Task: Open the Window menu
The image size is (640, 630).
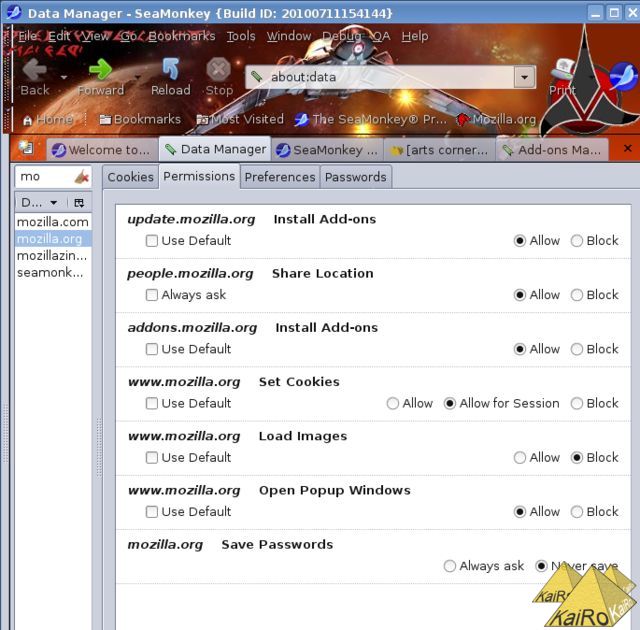Action: click(x=289, y=36)
